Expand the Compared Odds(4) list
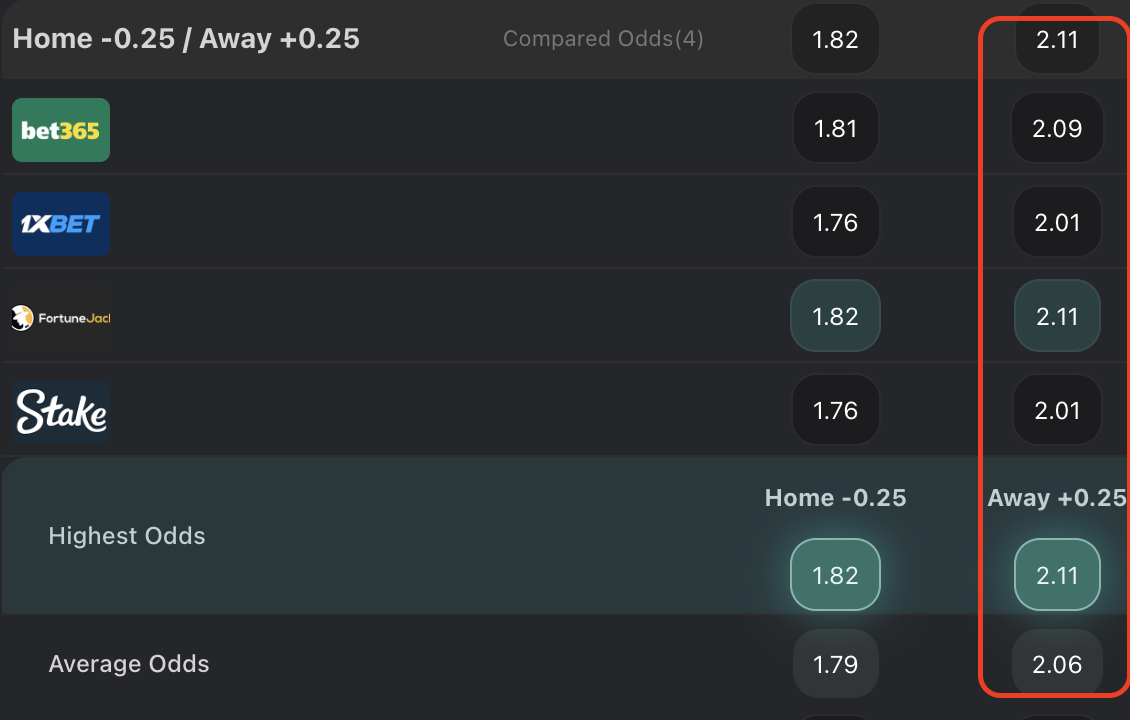This screenshot has width=1130, height=720. click(603, 38)
